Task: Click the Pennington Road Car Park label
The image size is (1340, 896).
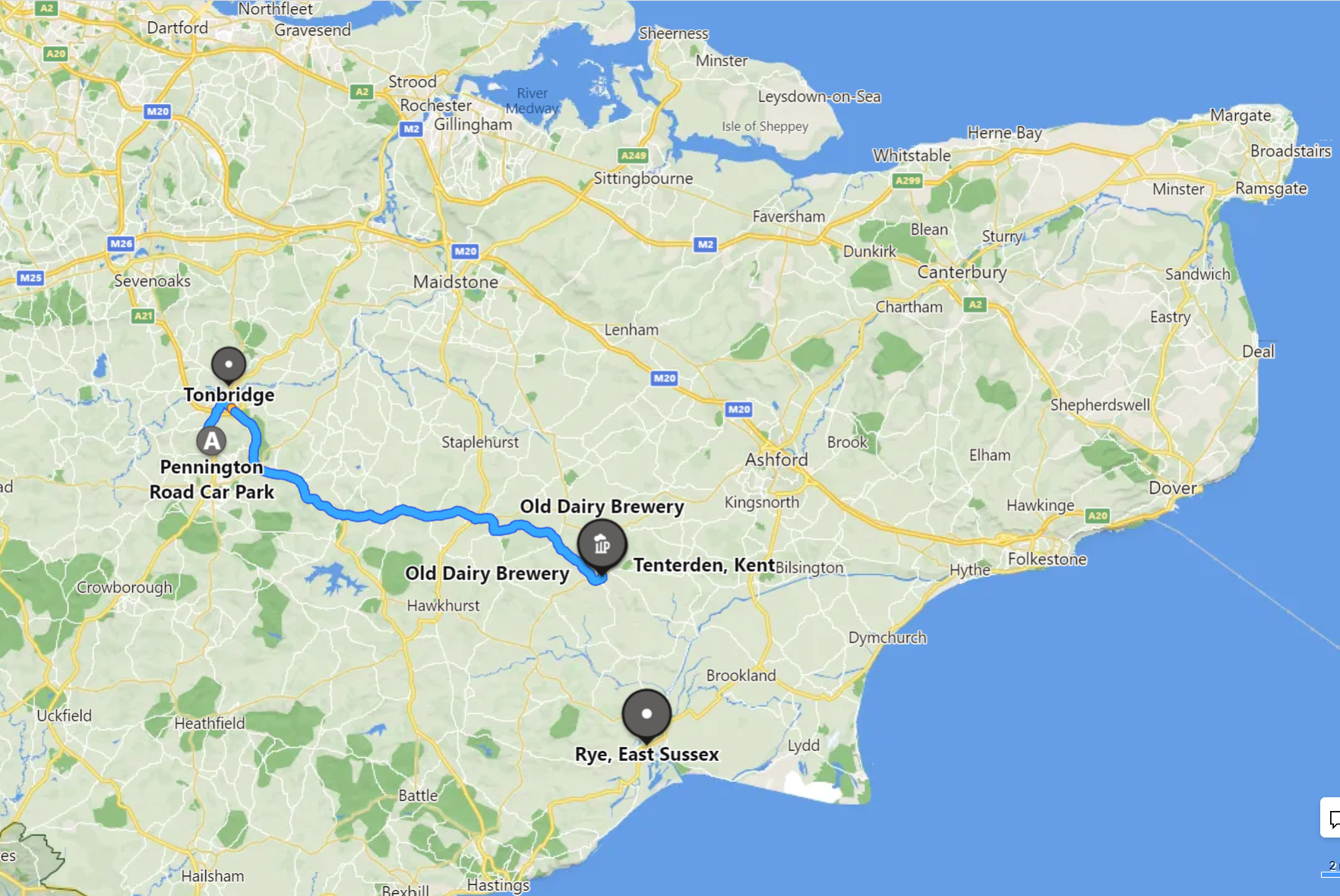Action: tap(212, 479)
